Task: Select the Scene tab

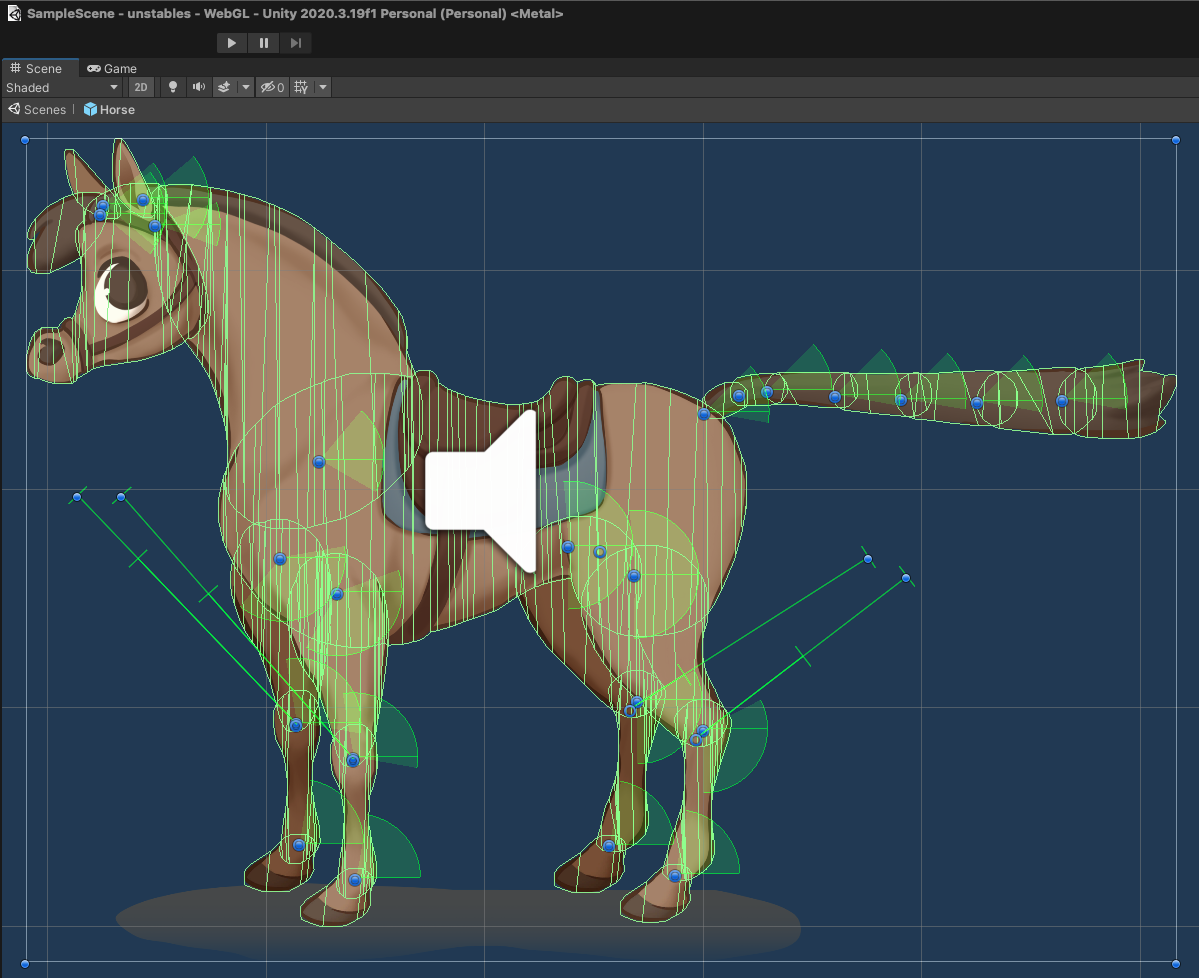Action: tap(36, 68)
